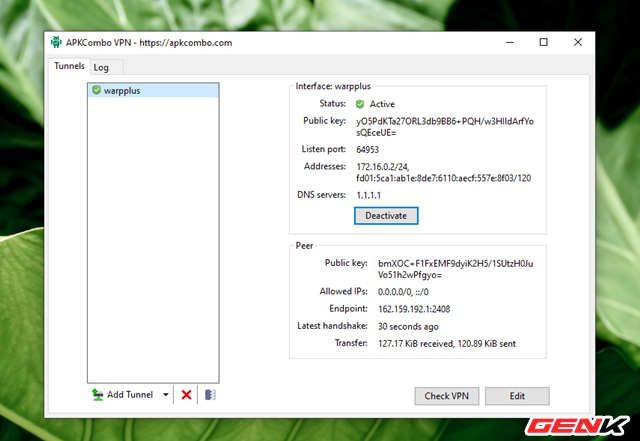Viewport: 640px width, 441px height.
Task: Click the Check VPN button
Action: 446,396
